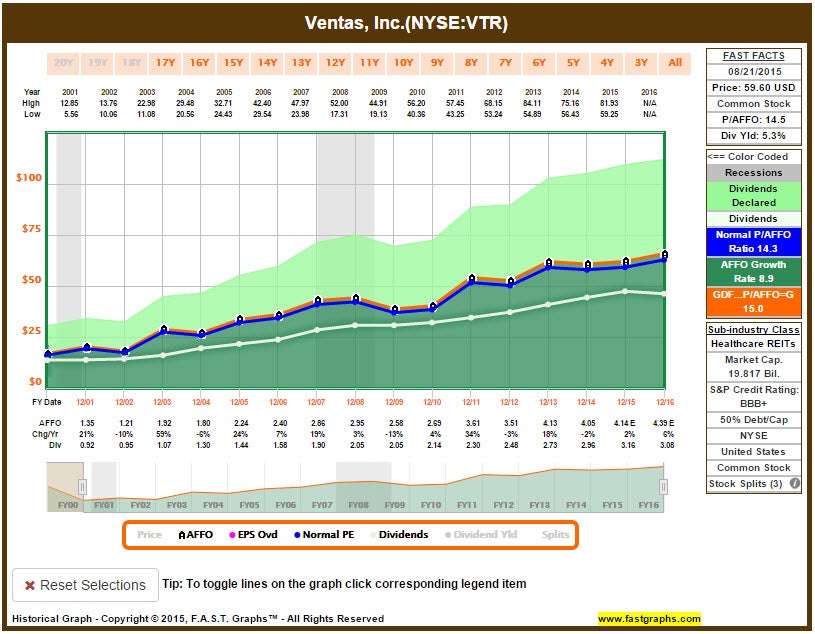The width and height of the screenshot is (815, 634).
Task: Click the BBB+ credit rating value
Action: point(754,404)
